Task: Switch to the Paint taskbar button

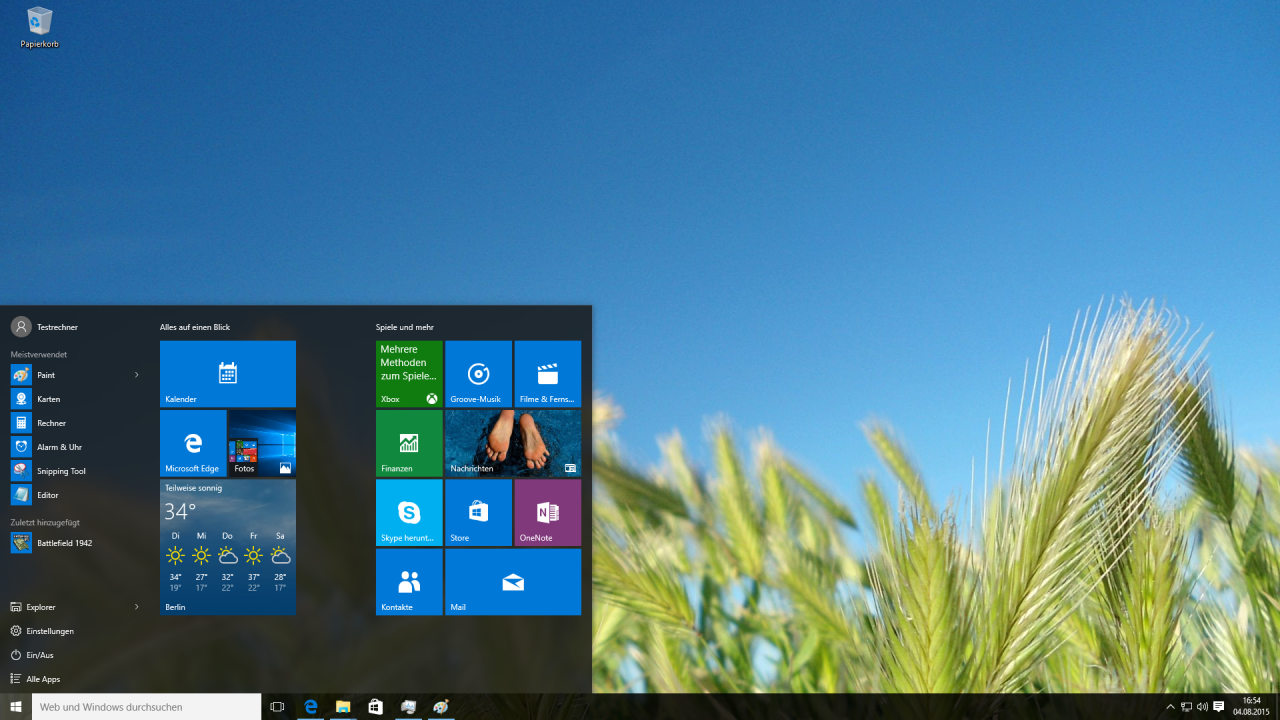Action: point(440,707)
